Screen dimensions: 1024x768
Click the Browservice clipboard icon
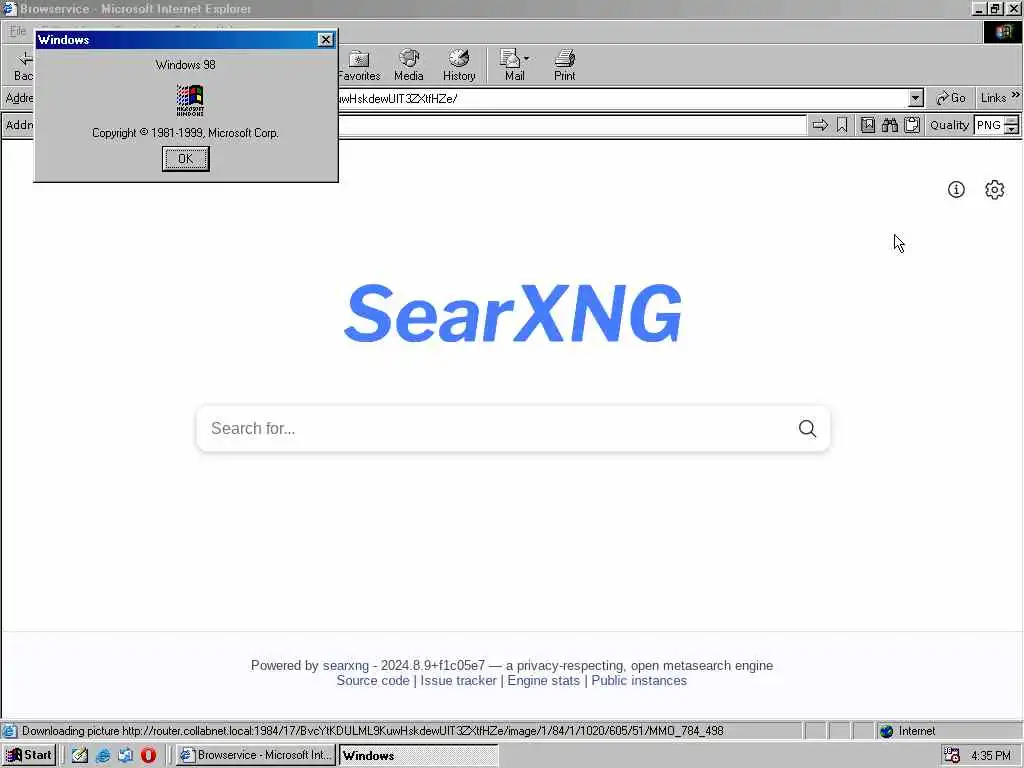pos(912,125)
